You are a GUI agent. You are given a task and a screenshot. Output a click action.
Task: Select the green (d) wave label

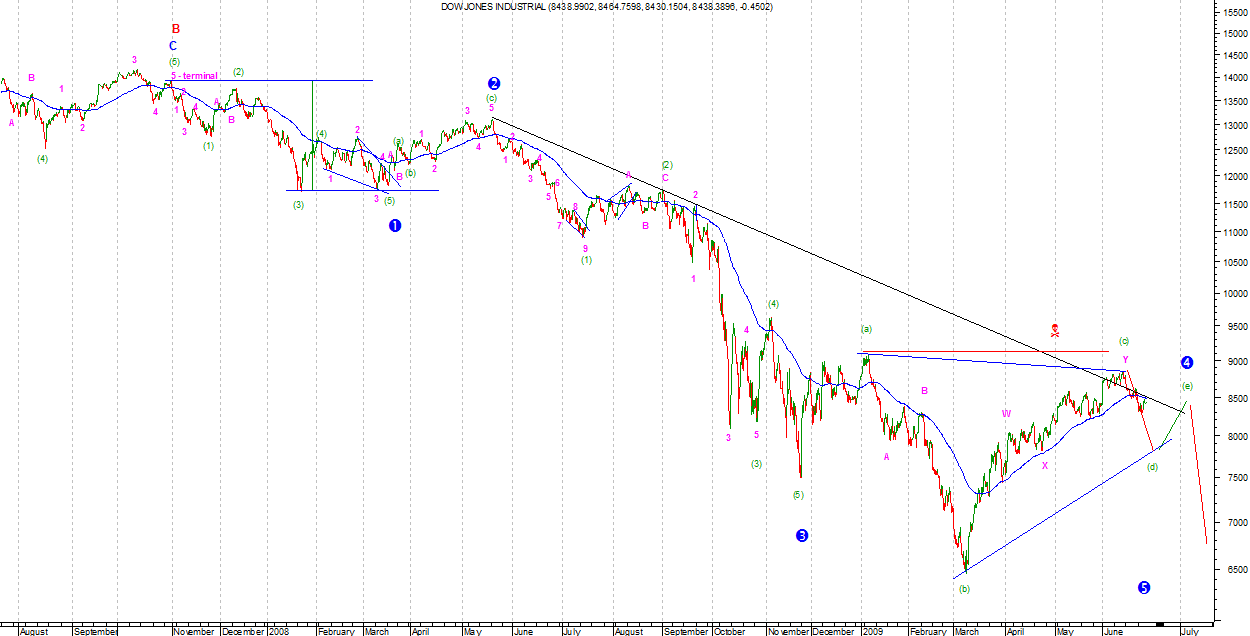tap(1152, 467)
